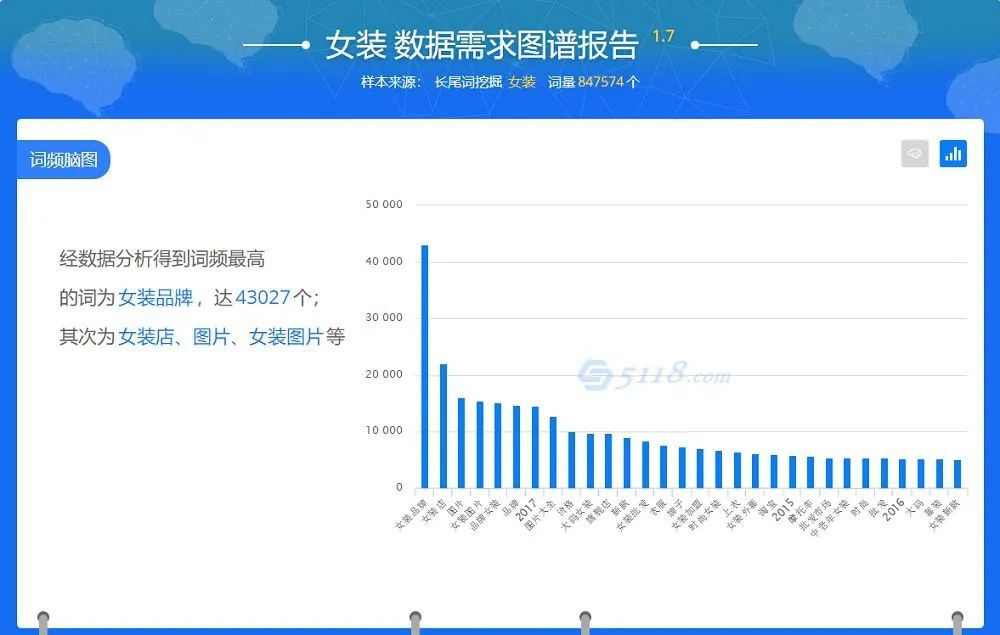Click the 1.7 version number beside title
Viewport: 1000px width, 635px height.
(x=663, y=36)
